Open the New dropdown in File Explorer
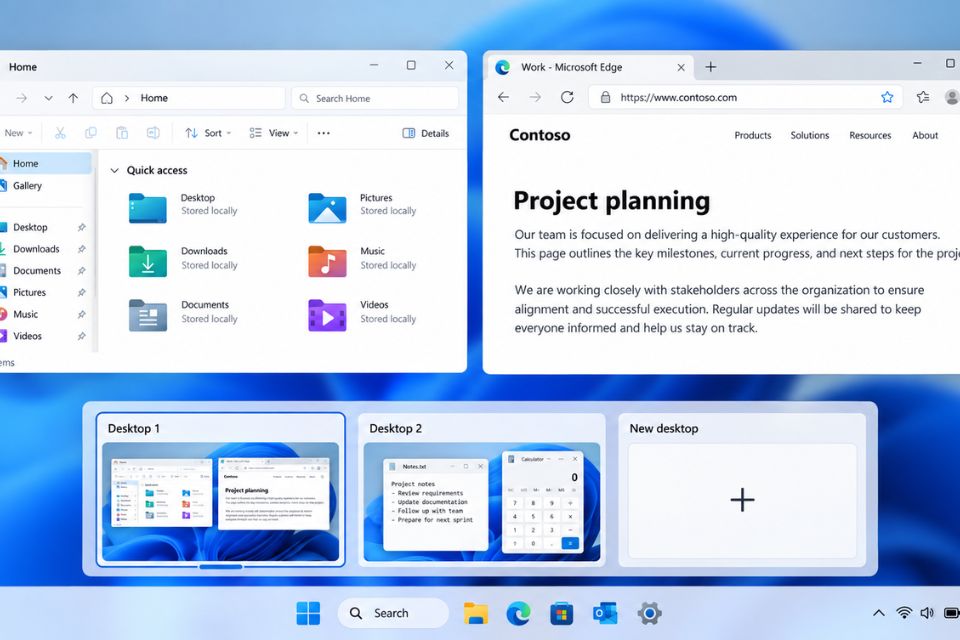 [x=17, y=133]
